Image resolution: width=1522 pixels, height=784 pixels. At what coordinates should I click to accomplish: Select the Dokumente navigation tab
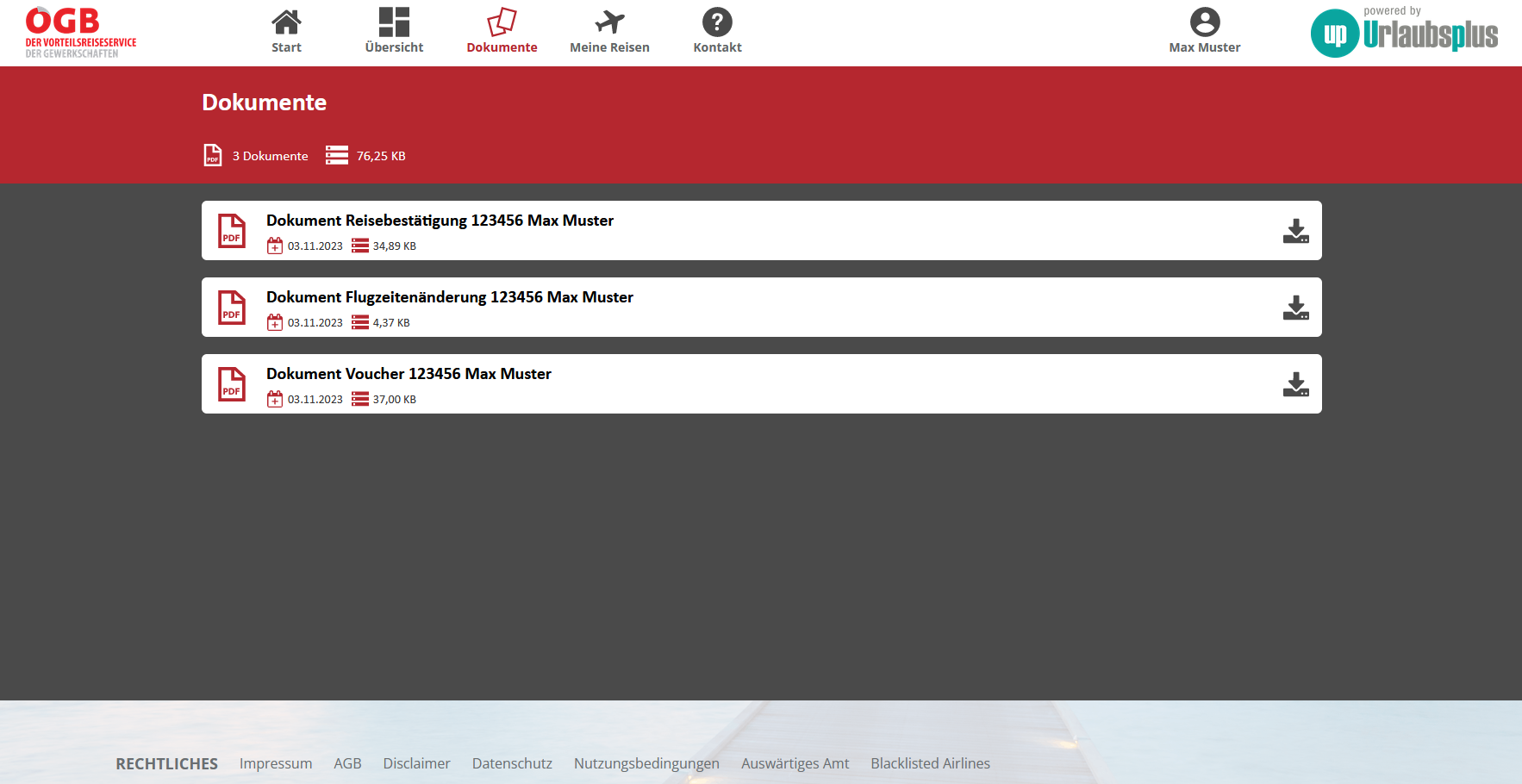(502, 31)
